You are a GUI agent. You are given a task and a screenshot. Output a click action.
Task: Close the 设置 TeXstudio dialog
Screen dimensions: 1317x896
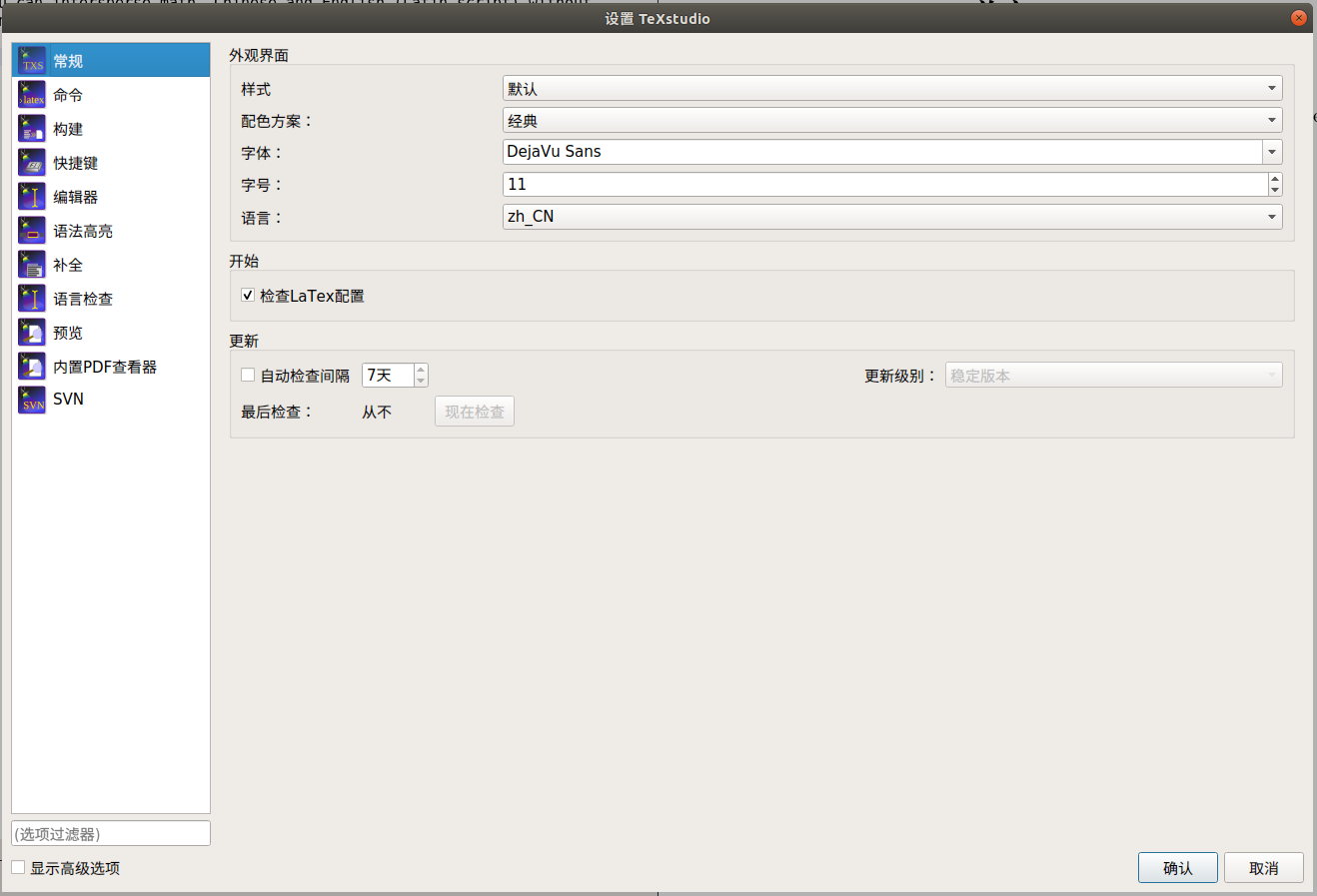pos(1299,18)
